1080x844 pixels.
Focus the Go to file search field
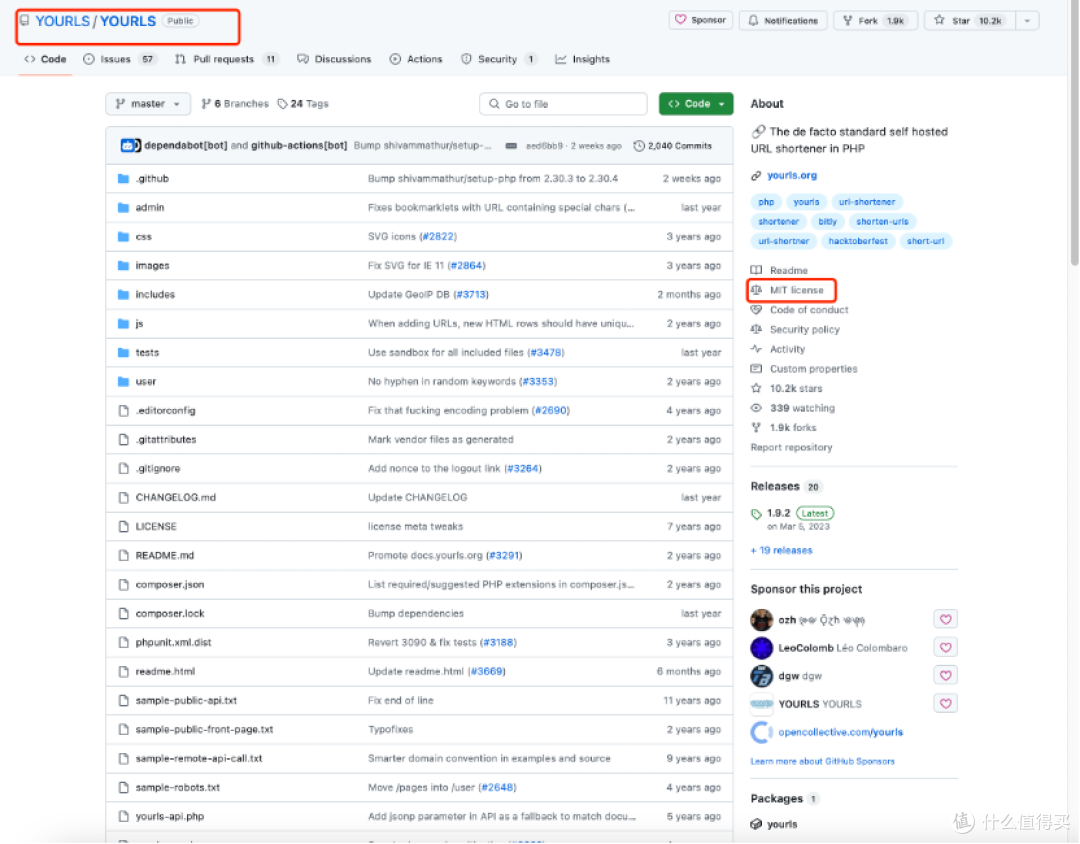(x=563, y=104)
